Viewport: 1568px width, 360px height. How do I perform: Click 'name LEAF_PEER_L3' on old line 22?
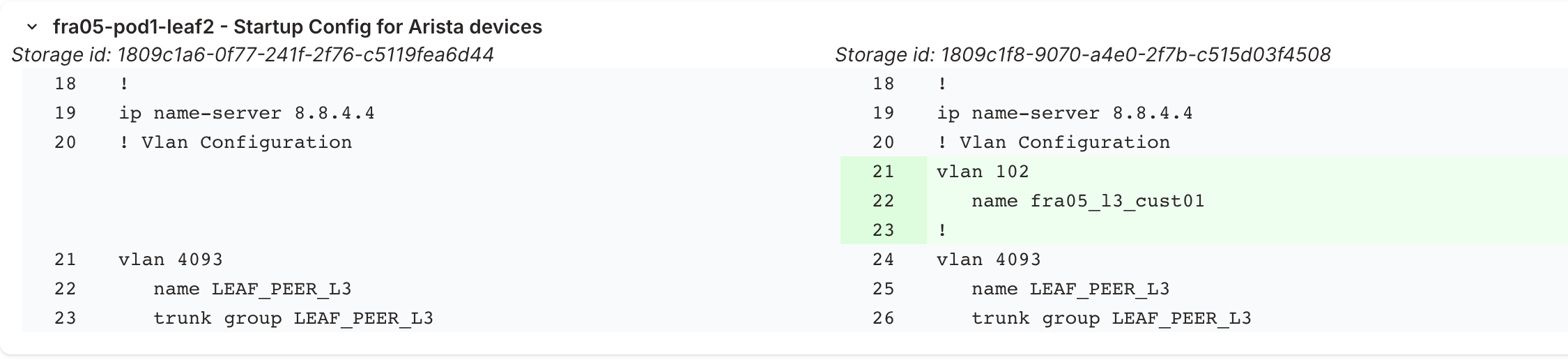point(252,289)
